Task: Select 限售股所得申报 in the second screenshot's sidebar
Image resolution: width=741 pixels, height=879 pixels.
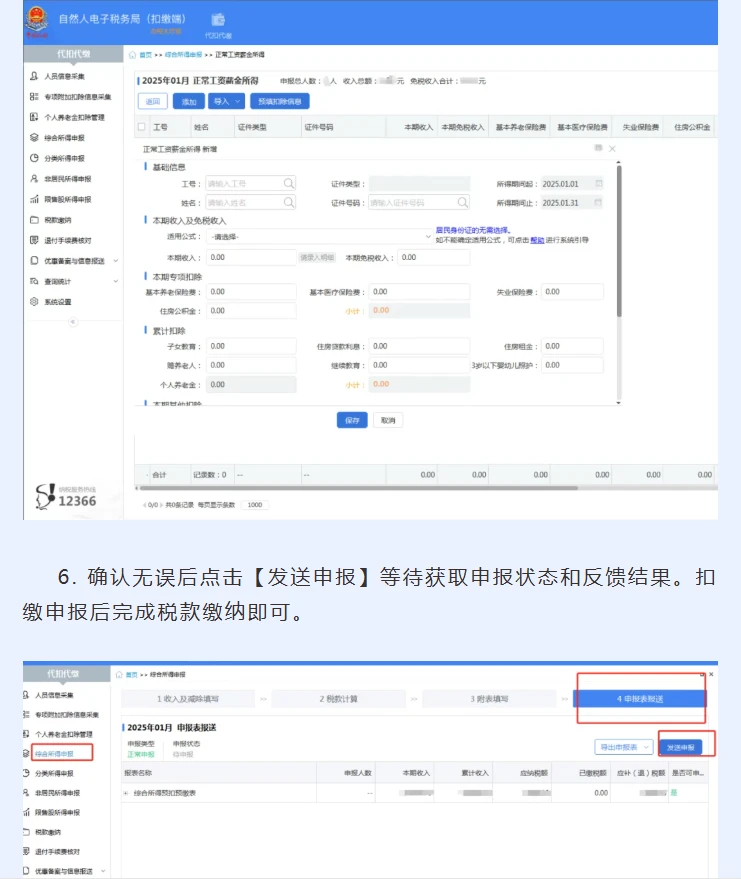Action: click(x=57, y=813)
